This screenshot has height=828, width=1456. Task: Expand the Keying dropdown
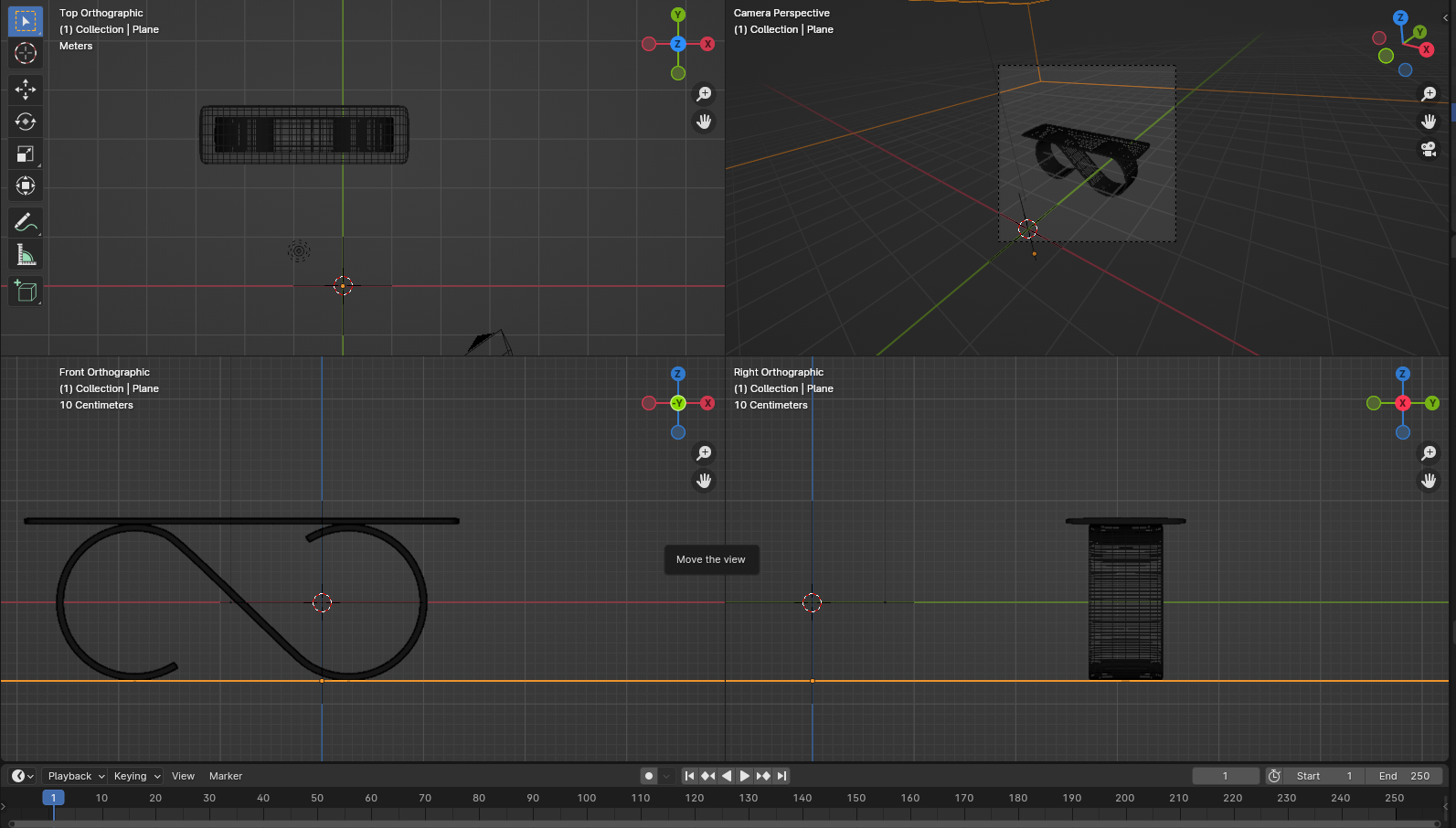click(137, 776)
